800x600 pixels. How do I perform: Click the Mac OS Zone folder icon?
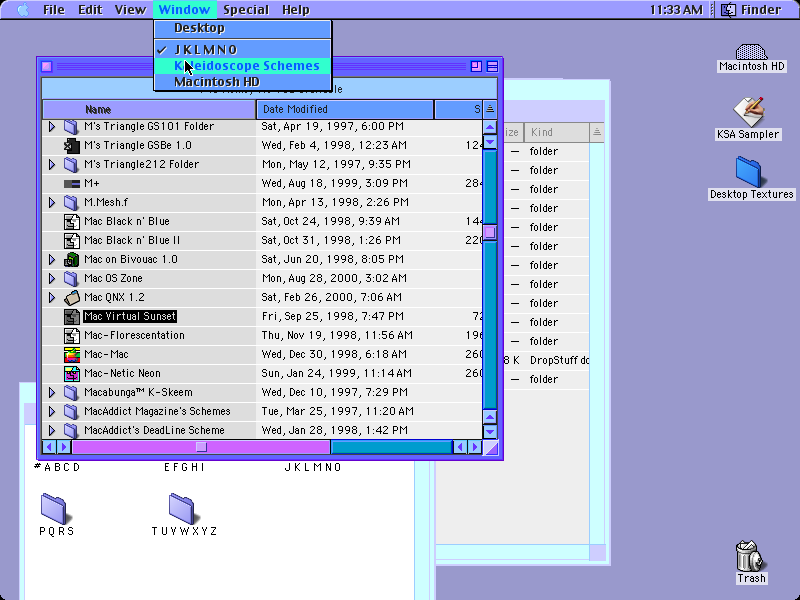tap(71, 279)
